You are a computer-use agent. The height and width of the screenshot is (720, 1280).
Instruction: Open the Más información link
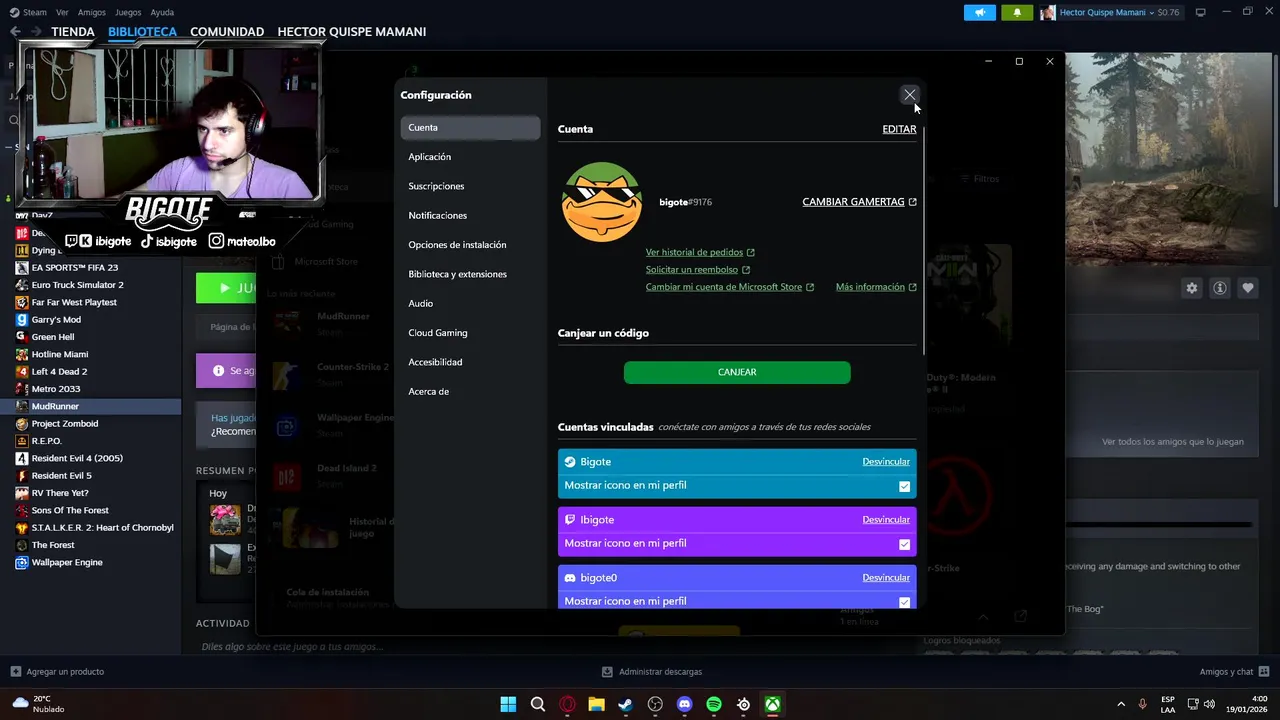pos(876,287)
